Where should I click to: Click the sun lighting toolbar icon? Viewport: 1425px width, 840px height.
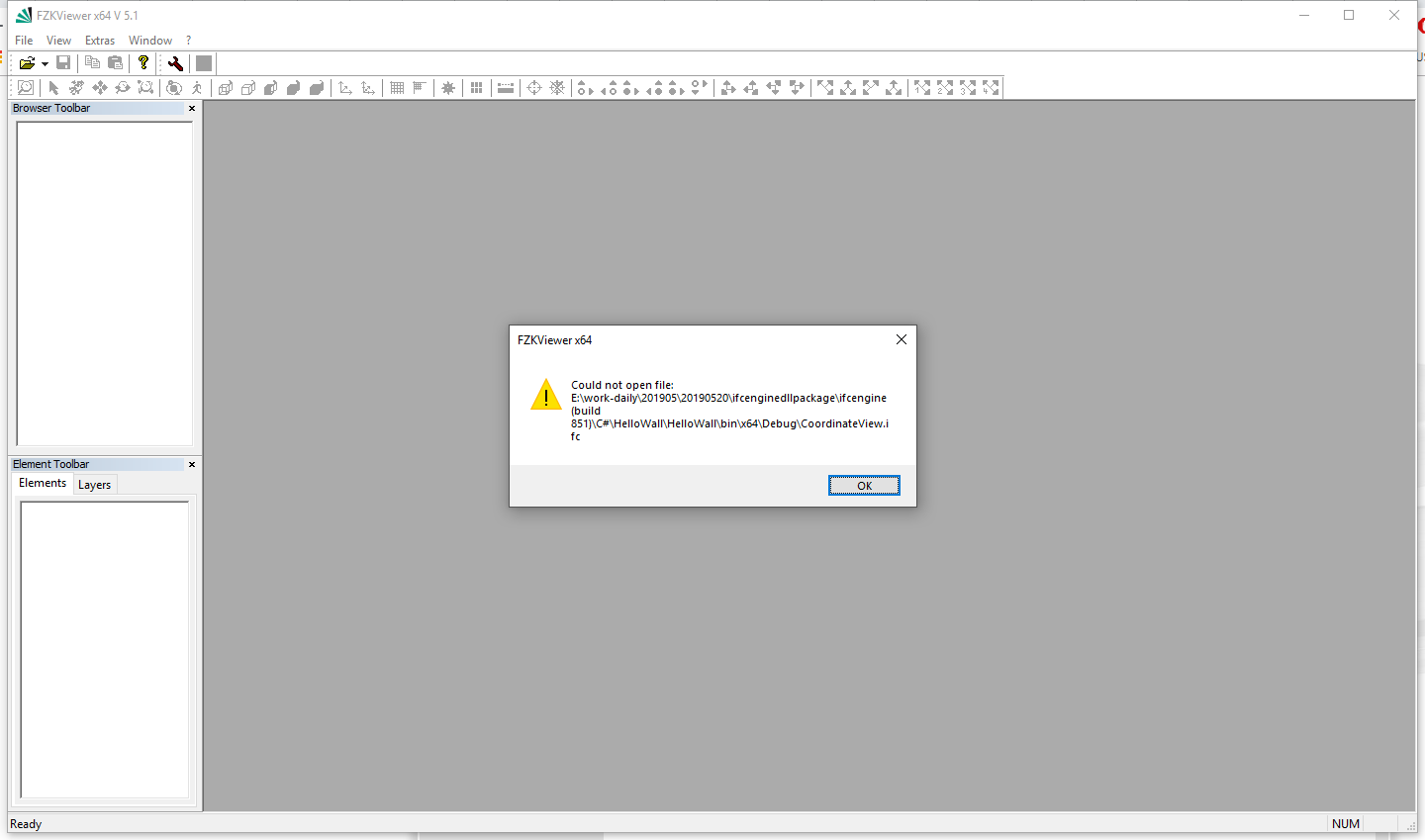[x=447, y=87]
